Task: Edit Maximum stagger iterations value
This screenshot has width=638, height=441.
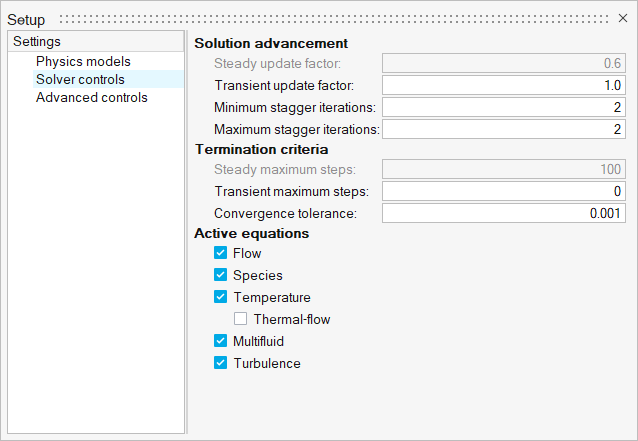Action: tap(505, 129)
